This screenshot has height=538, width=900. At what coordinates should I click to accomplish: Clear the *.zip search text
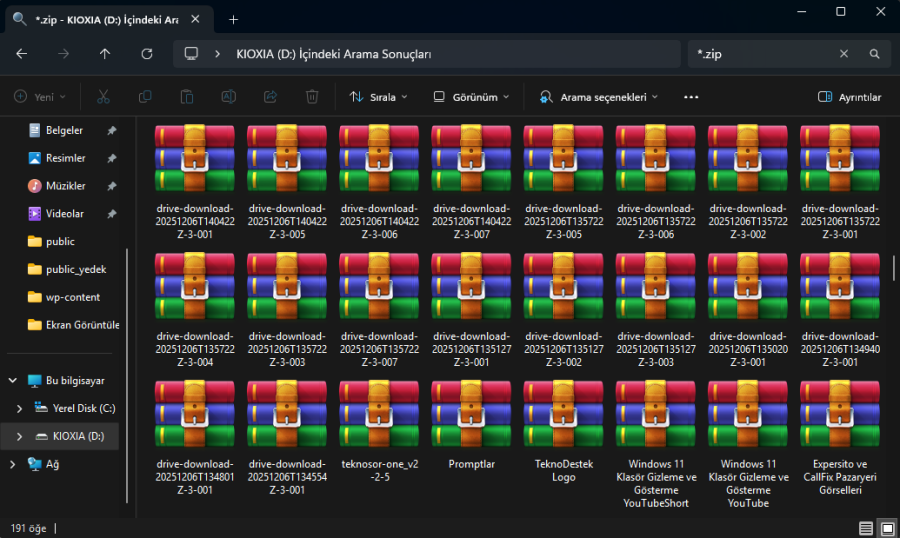point(844,54)
